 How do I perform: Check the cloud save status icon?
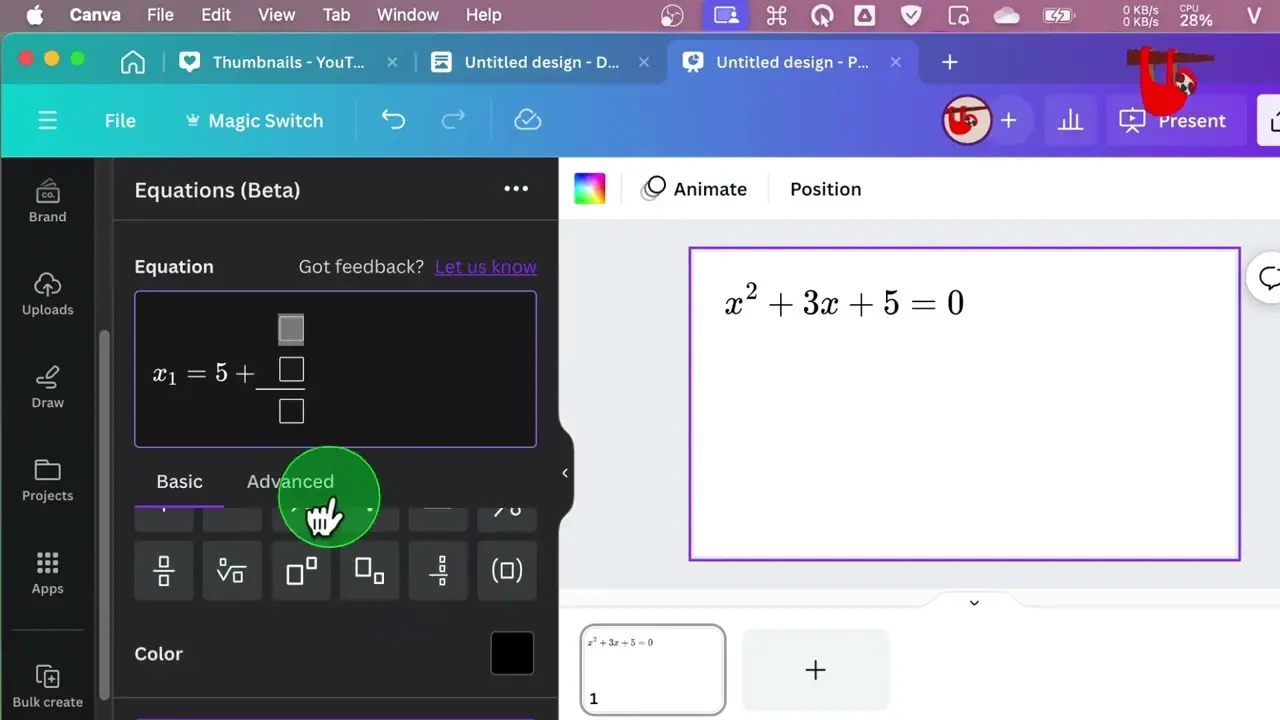(x=527, y=120)
